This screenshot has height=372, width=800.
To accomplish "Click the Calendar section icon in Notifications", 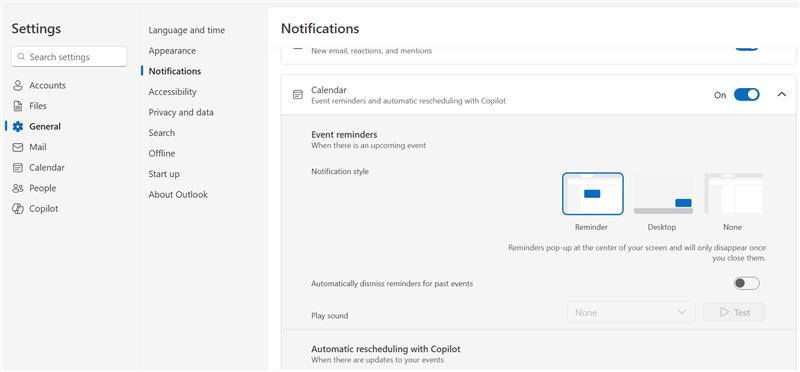I will [297, 94].
